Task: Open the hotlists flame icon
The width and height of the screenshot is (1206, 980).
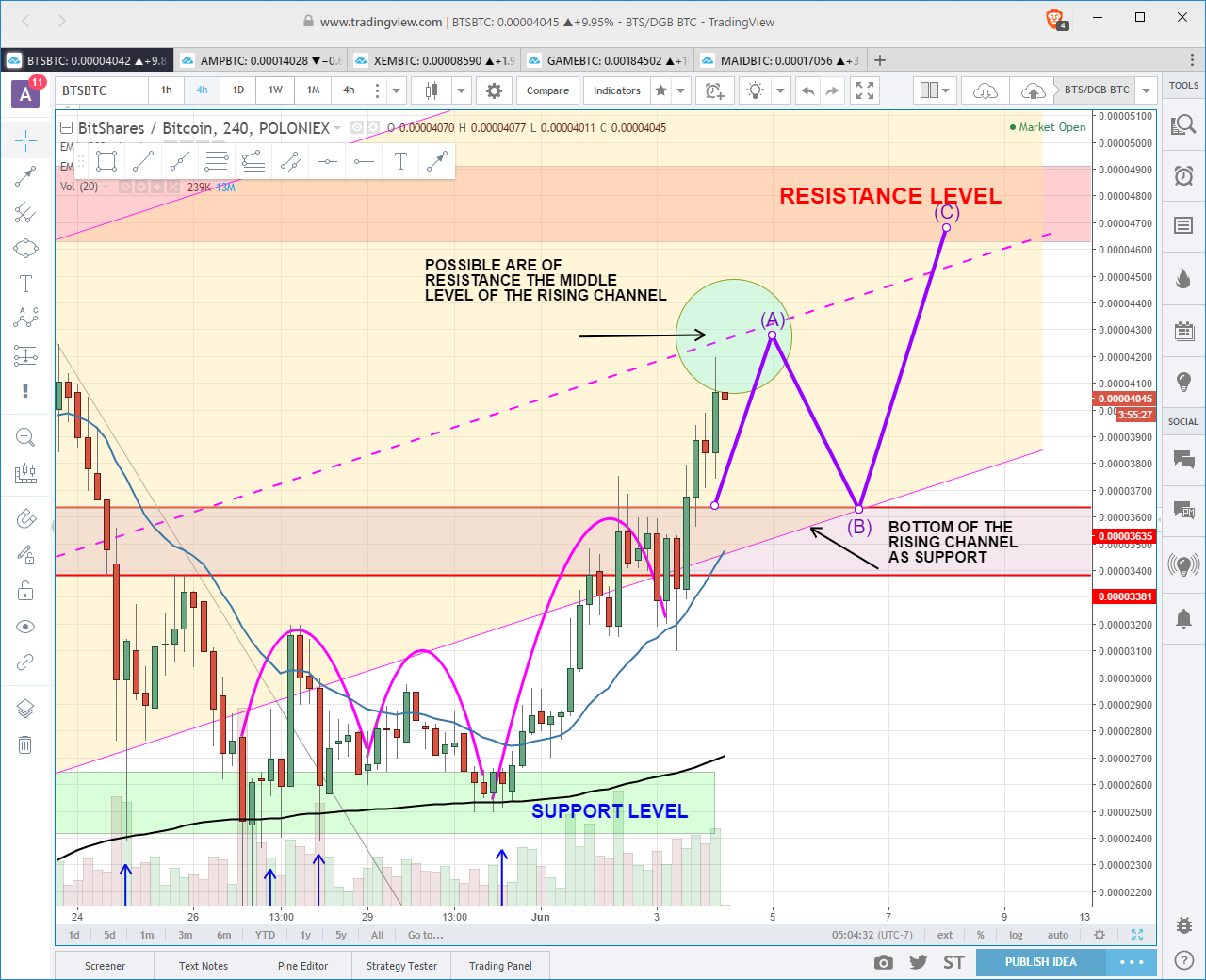Action: pos(1183,277)
